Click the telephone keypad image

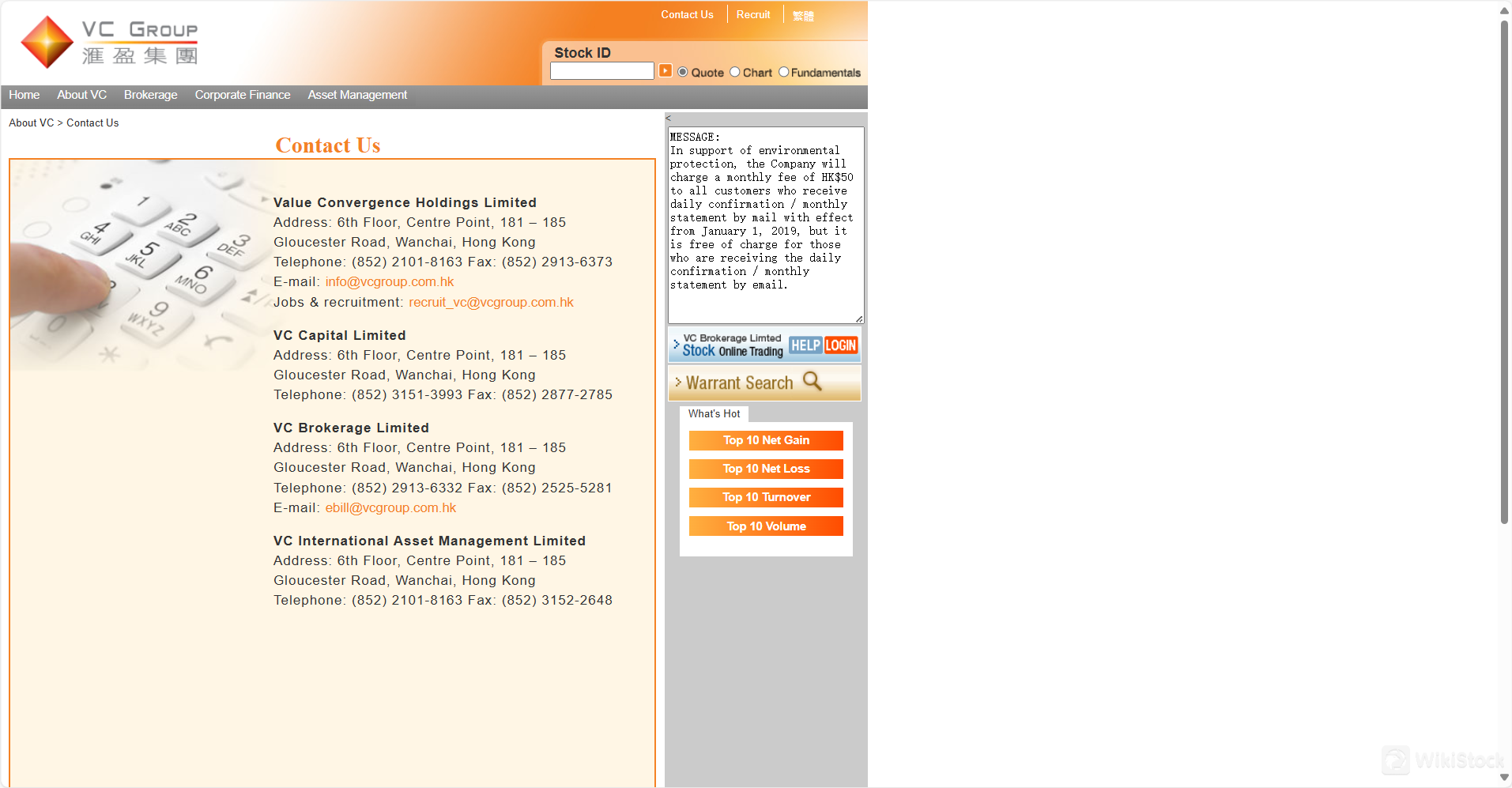click(141, 265)
